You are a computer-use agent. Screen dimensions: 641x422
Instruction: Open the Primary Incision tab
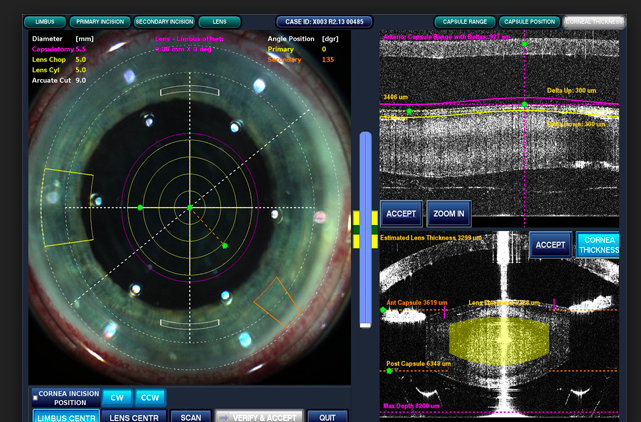point(100,21)
